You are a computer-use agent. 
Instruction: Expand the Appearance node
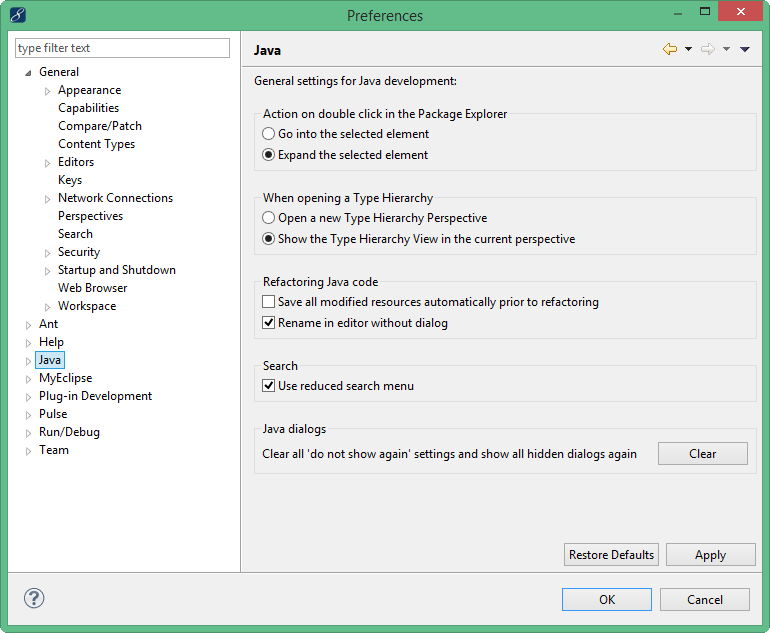point(47,91)
